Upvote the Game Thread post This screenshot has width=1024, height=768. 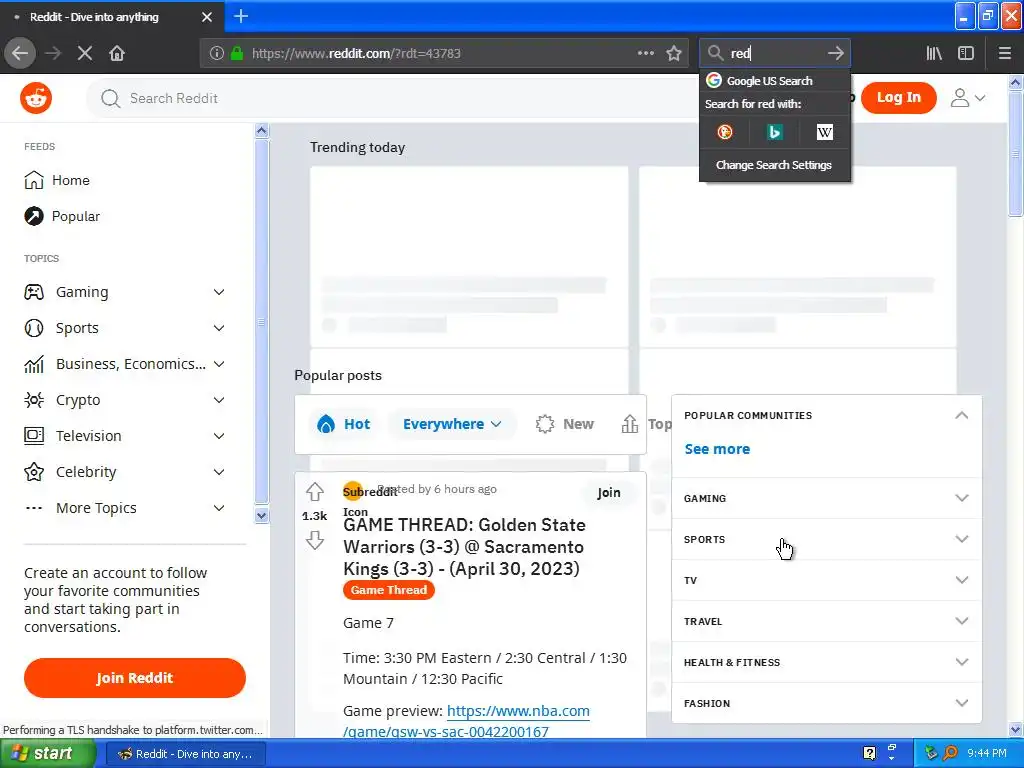pos(315,492)
